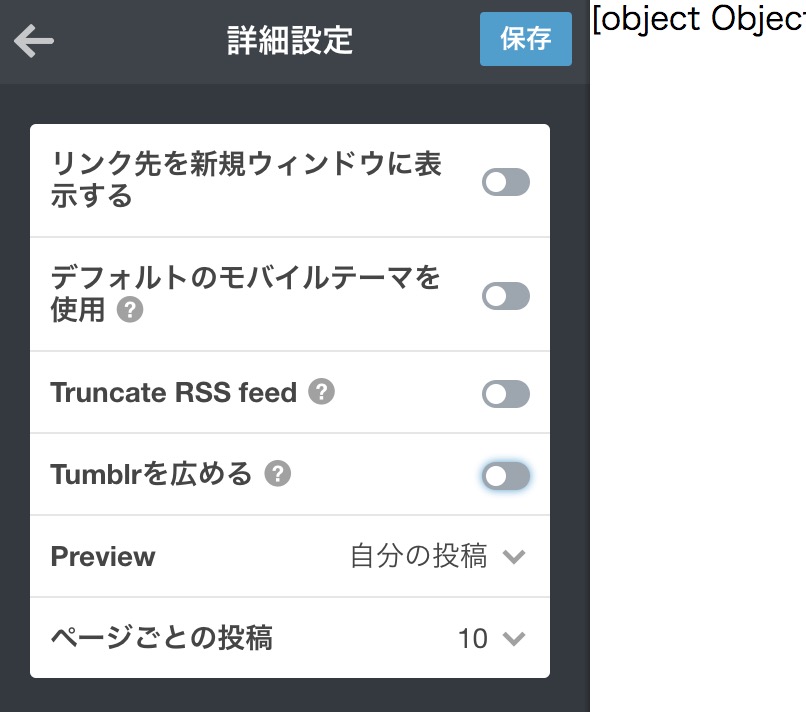Expand the chevron next to 自分の投稿
806x712 pixels.
click(514, 557)
